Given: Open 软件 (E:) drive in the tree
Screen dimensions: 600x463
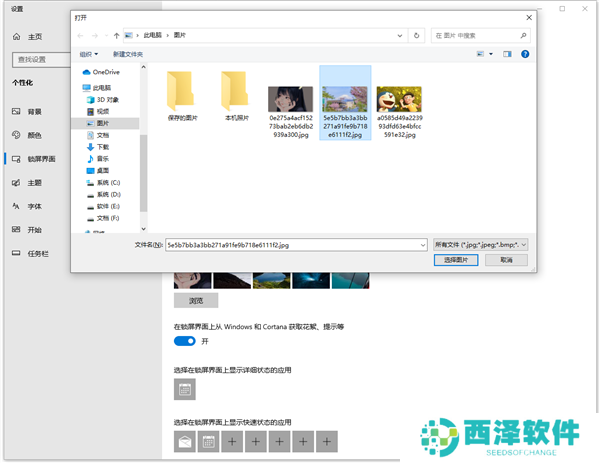Looking at the screenshot, I should click(x=103, y=206).
